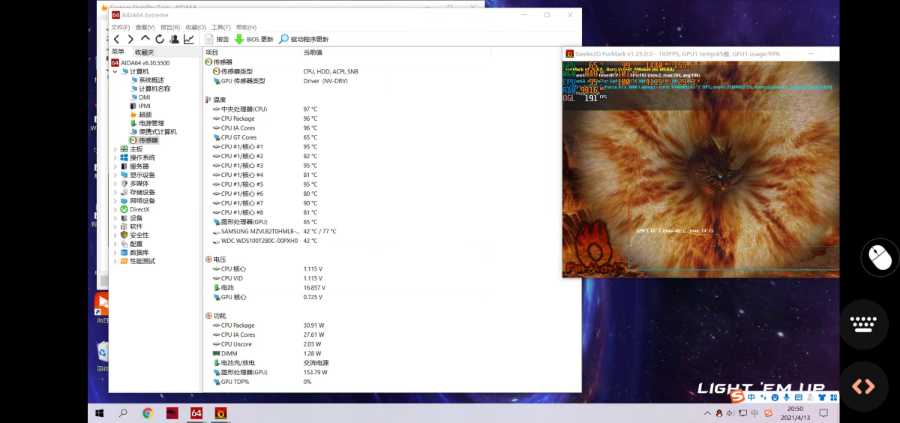Click the 配置 tree item icon
This screenshot has height=423, width=900.
[x=124, y=243]
